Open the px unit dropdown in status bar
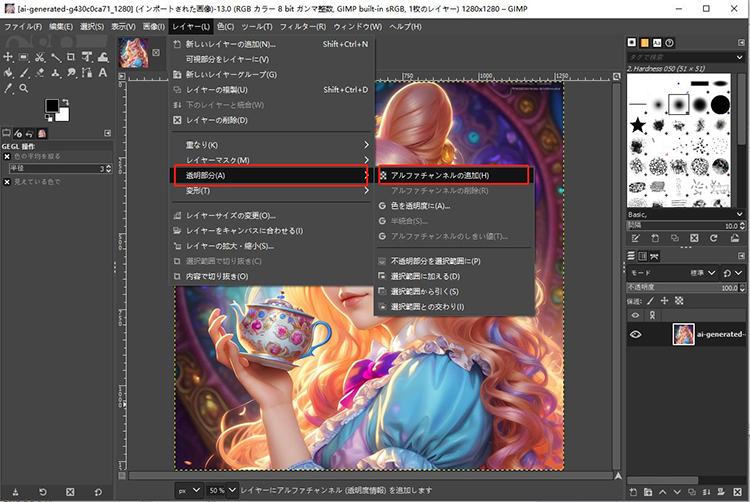750x502 pixels. pos(189,490)
